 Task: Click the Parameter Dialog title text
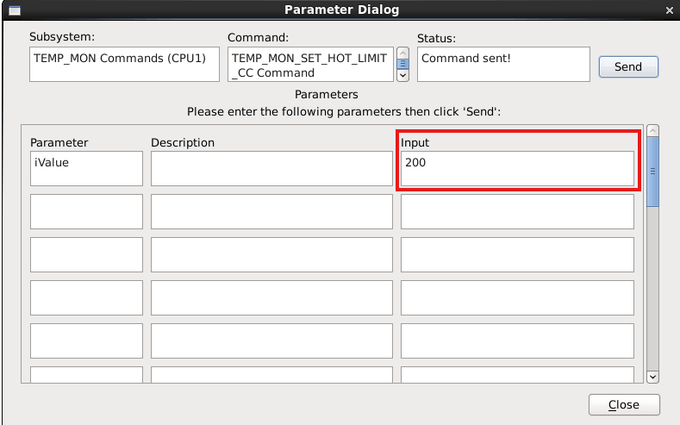(x=342, y=10)
